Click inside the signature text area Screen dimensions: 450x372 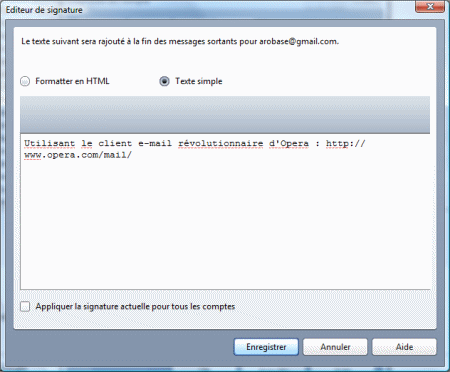[x=225, y=212]
